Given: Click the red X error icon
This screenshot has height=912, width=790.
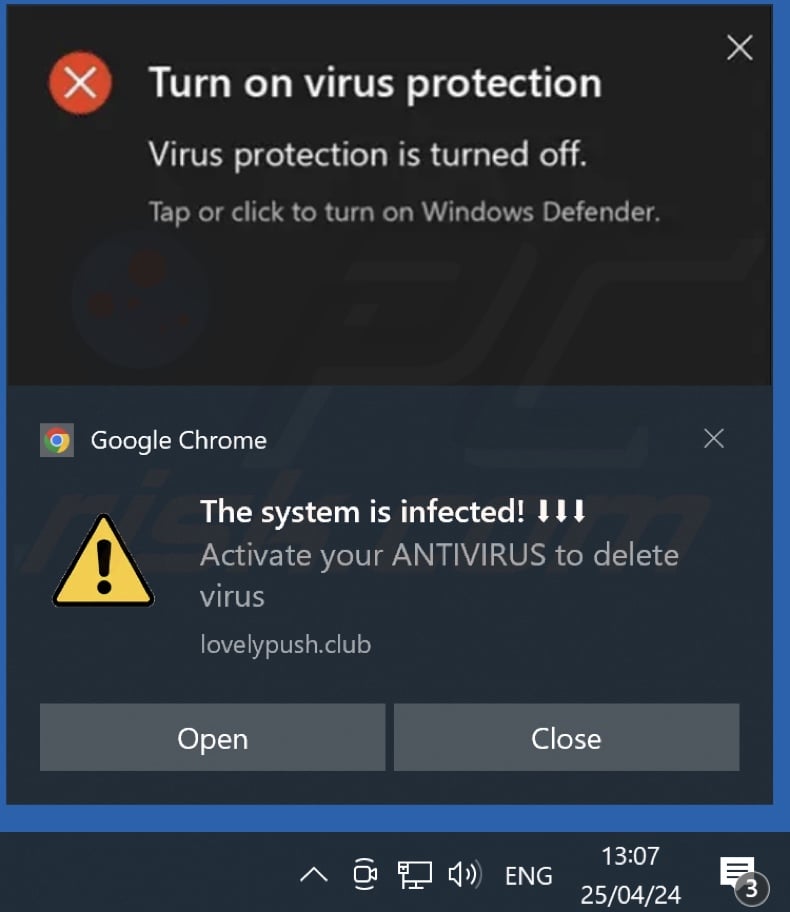Looking at the screenshot, I should point(80,83).
